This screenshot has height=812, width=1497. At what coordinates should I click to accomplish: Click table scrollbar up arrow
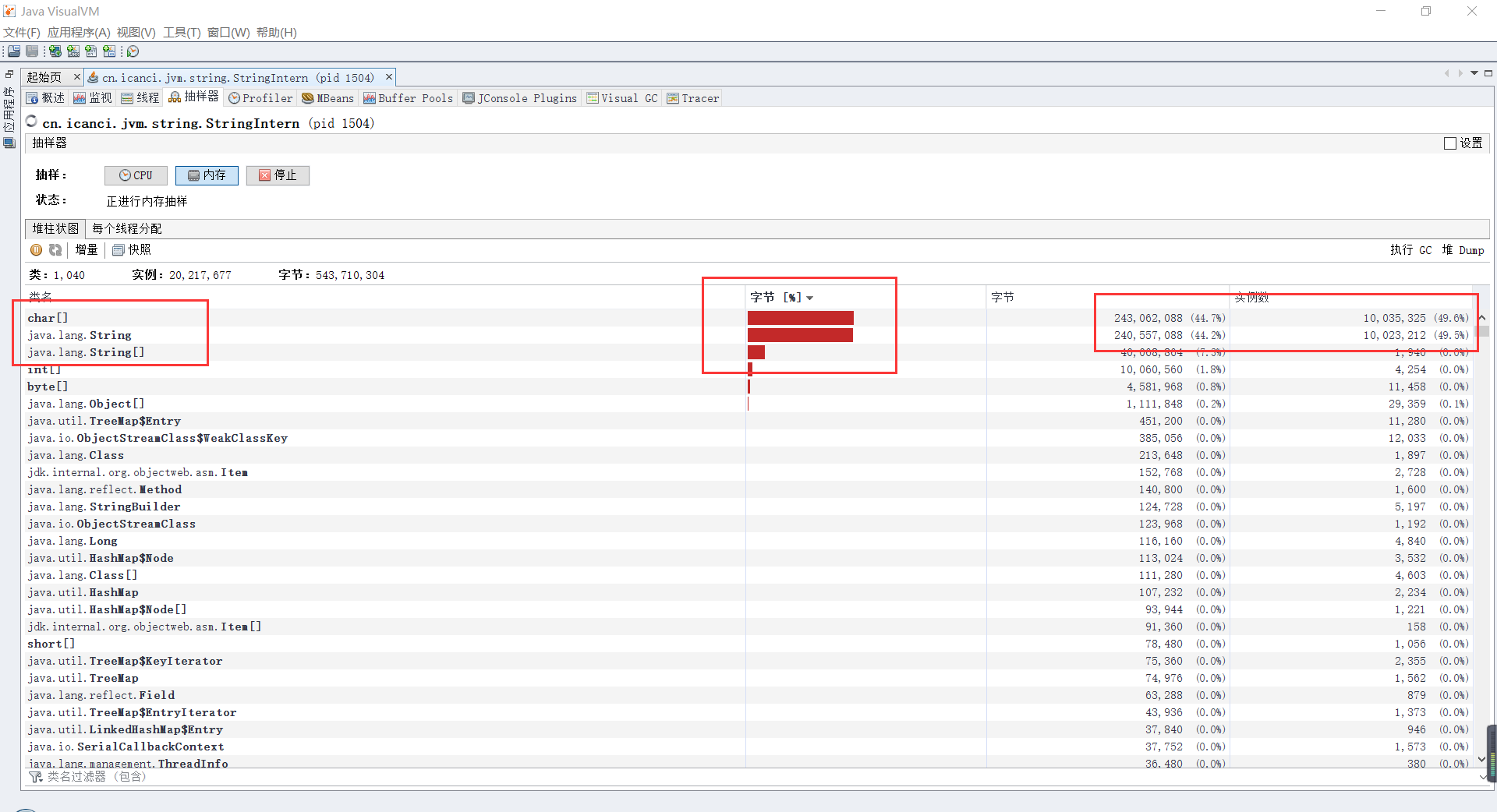(x=1482, y=317)
